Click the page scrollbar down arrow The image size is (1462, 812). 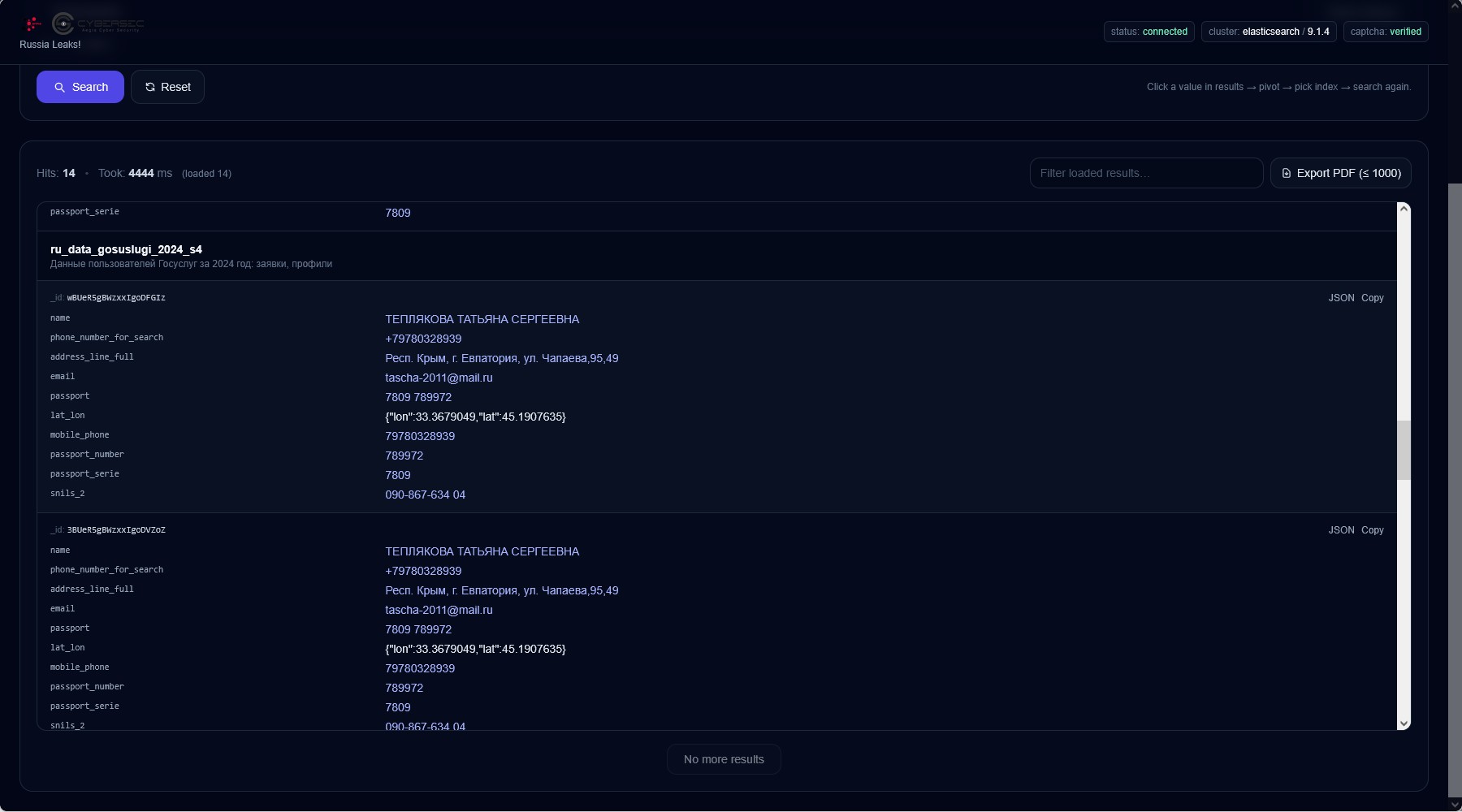[x=1454, y=804]
